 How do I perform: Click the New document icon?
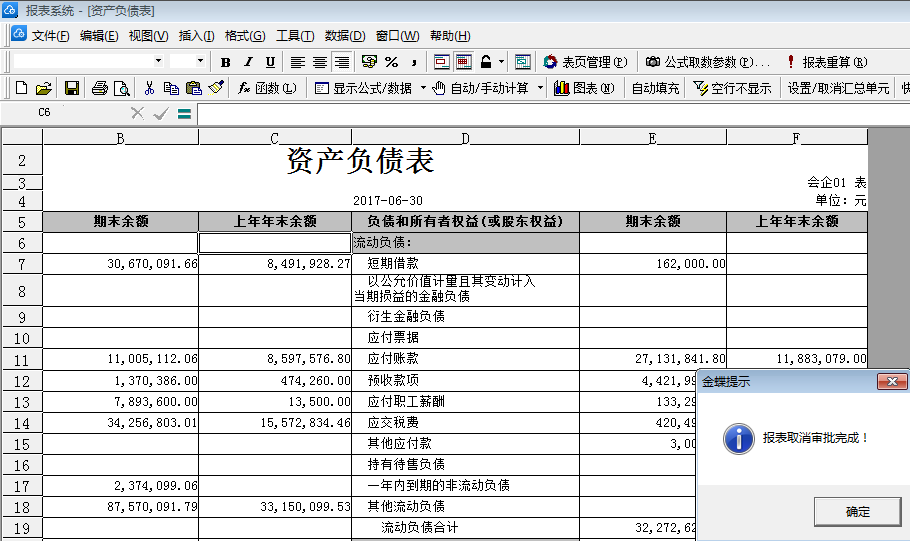click(21, 88)
